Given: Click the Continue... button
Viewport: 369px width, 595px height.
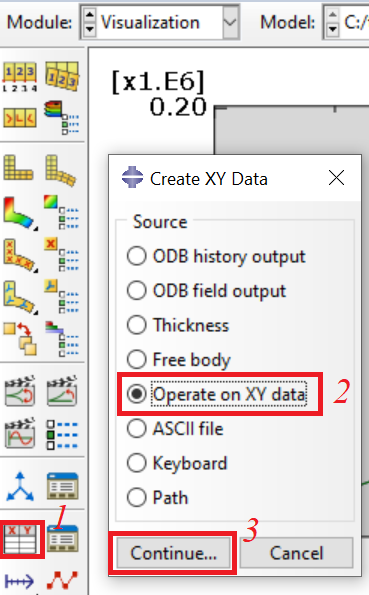Looking at the screenshot, I should pos(173,553).
